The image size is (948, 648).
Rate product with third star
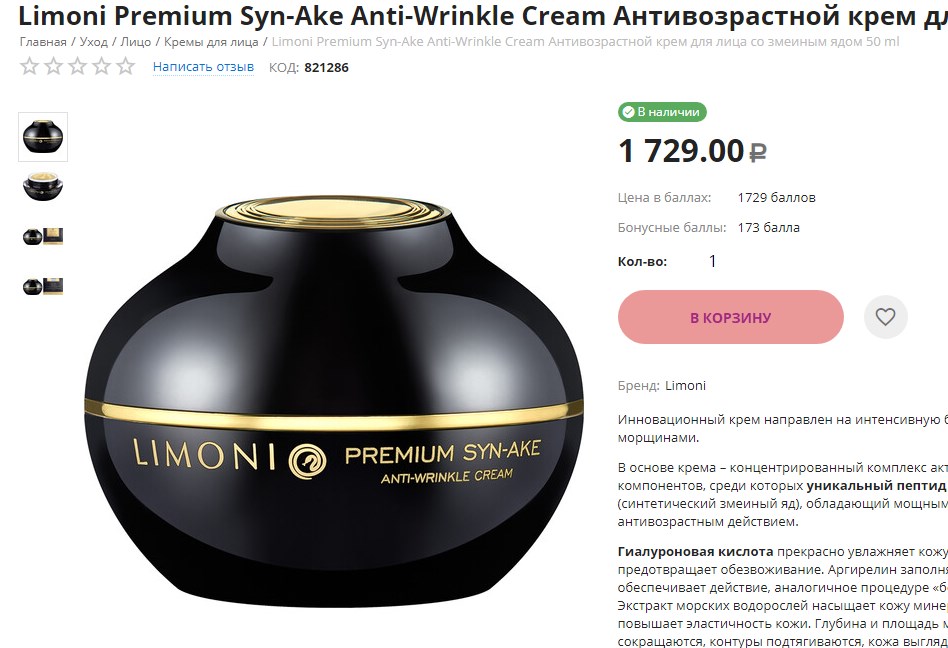(77, 66)
